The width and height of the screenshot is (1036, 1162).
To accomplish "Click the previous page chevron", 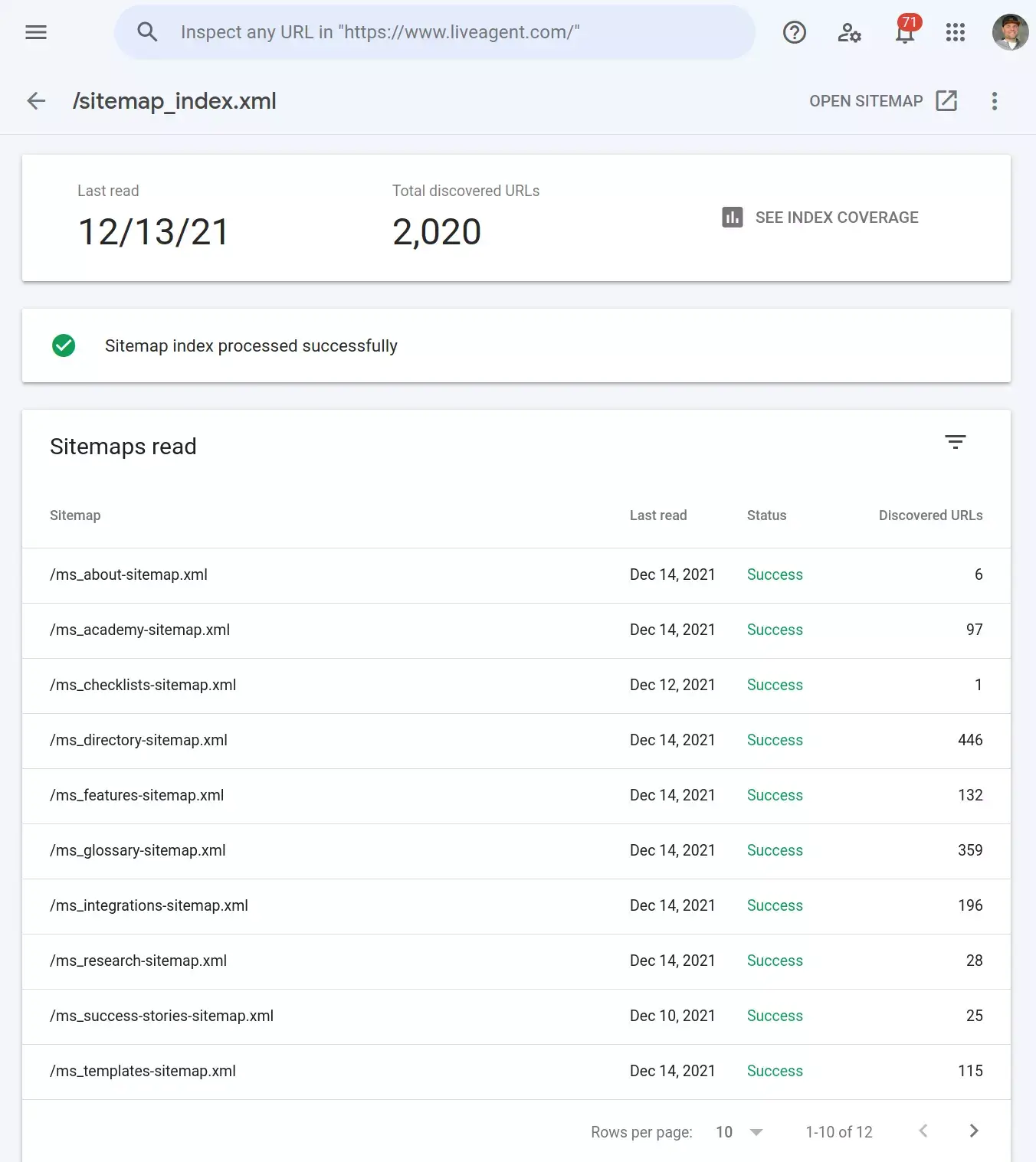I will pyautogui.click(x=923, y=1131).
